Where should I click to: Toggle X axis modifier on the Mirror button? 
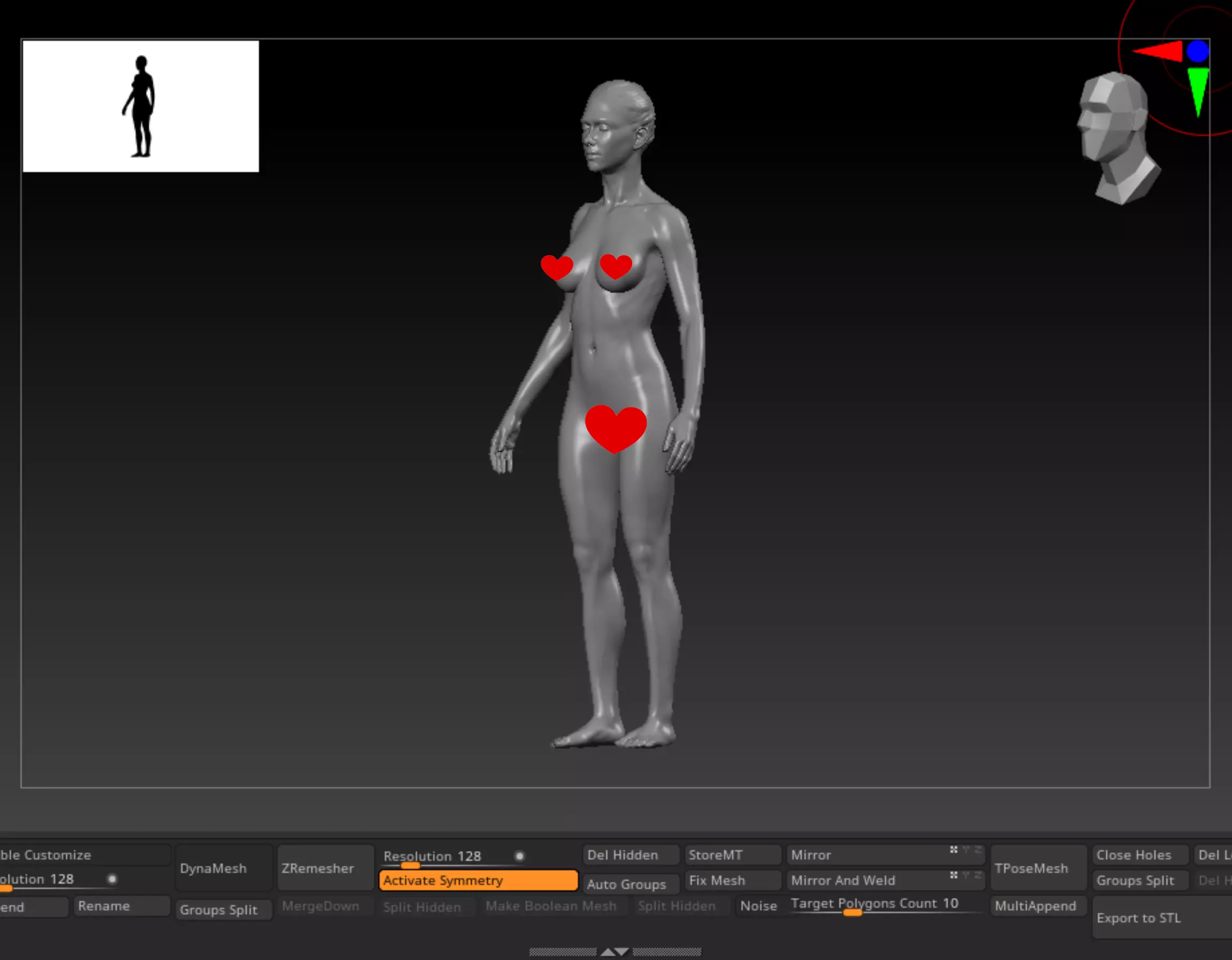tap(953, 850)
